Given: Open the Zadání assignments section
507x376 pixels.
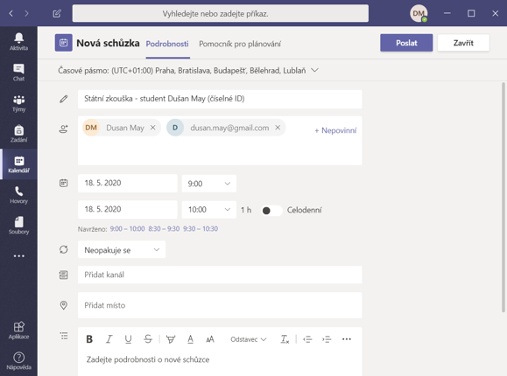Looking at the screenshot, I should click(x=19, y=133).
